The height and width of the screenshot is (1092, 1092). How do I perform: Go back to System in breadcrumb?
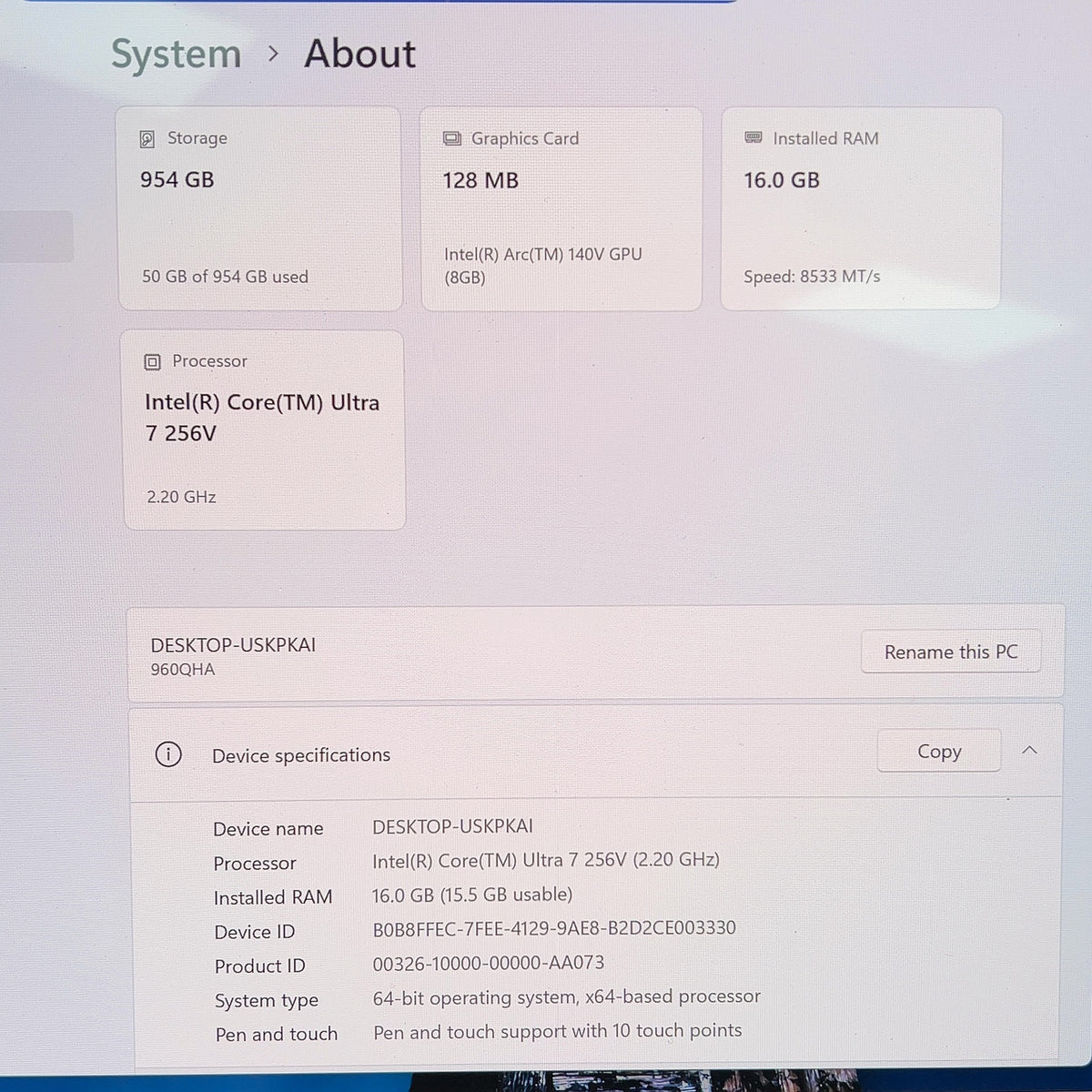click(x=177, y=55)
